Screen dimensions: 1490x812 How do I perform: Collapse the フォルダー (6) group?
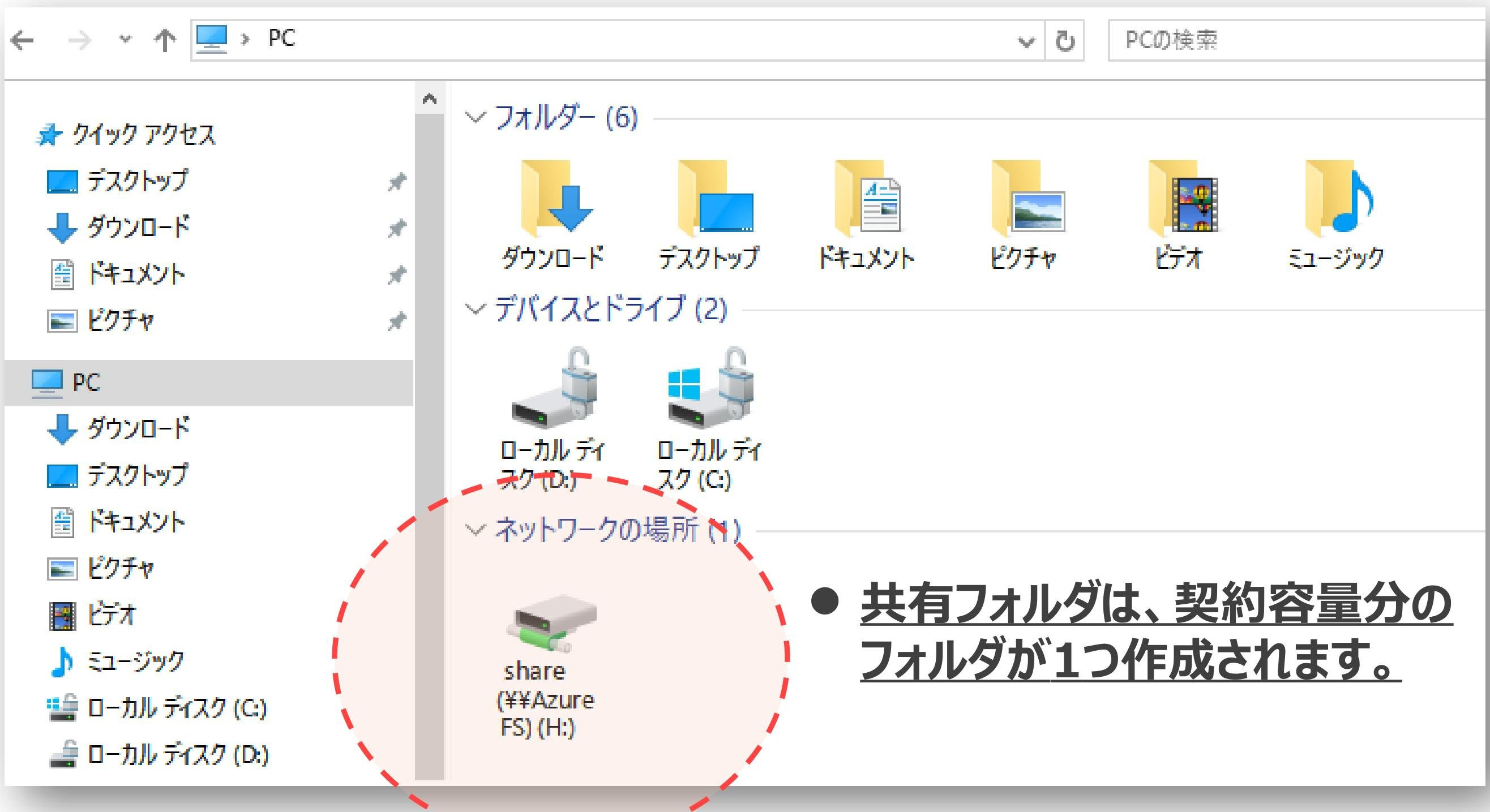pyautogui.click(x=476, y=118)
